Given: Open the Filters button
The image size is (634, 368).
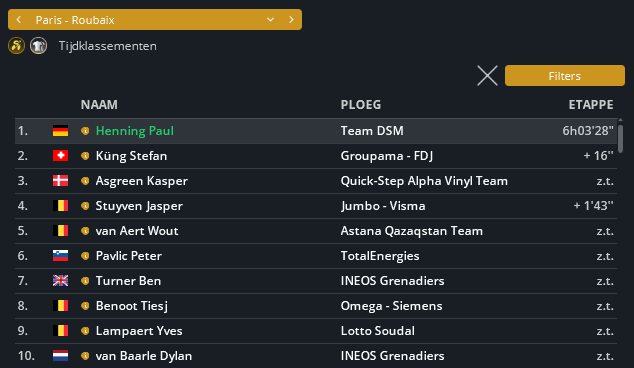Looking at the screenshot, I should click(564, 76).
